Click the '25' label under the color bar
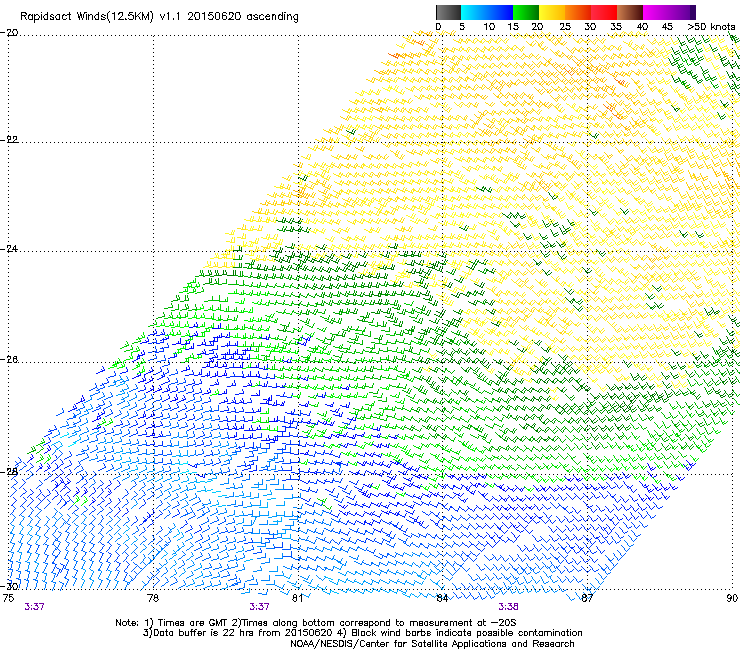This screenshot has height=650, width=740. pos(565,26)
